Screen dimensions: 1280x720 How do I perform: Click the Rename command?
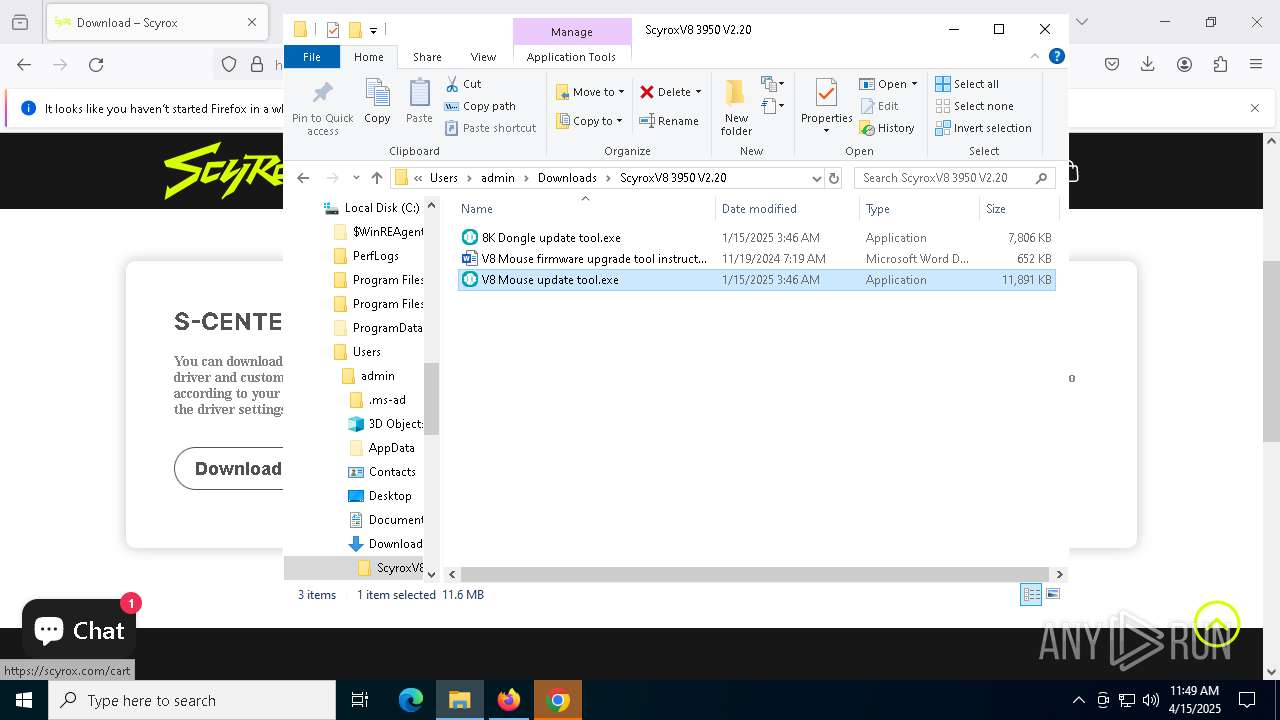click(x=669, y=121)
